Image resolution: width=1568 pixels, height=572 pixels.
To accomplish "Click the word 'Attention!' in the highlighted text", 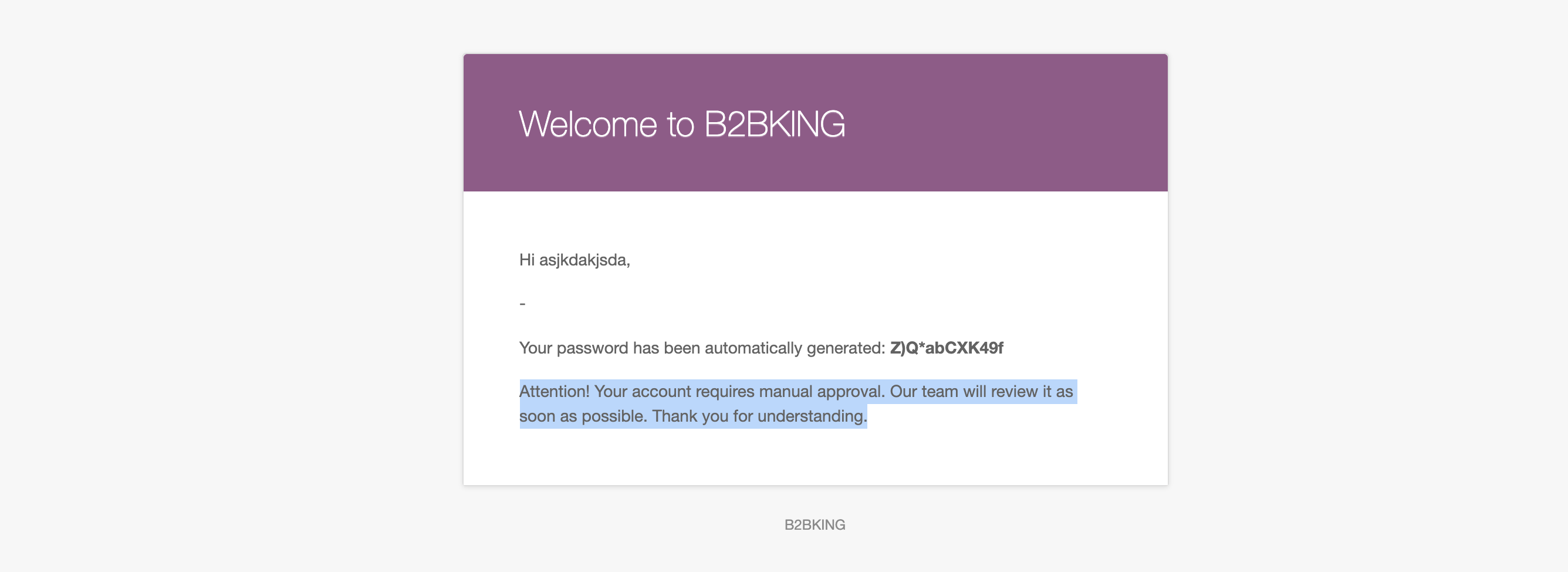I will pyautogui.click(x=554, y=391).
